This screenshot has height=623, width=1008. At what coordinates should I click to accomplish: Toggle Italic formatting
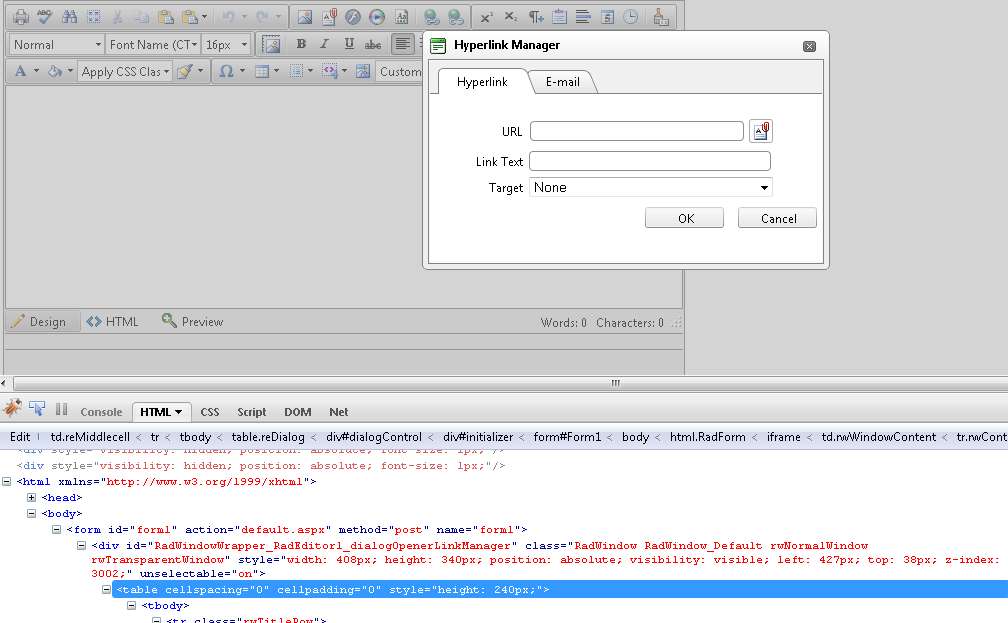click(x=325, y=44)
